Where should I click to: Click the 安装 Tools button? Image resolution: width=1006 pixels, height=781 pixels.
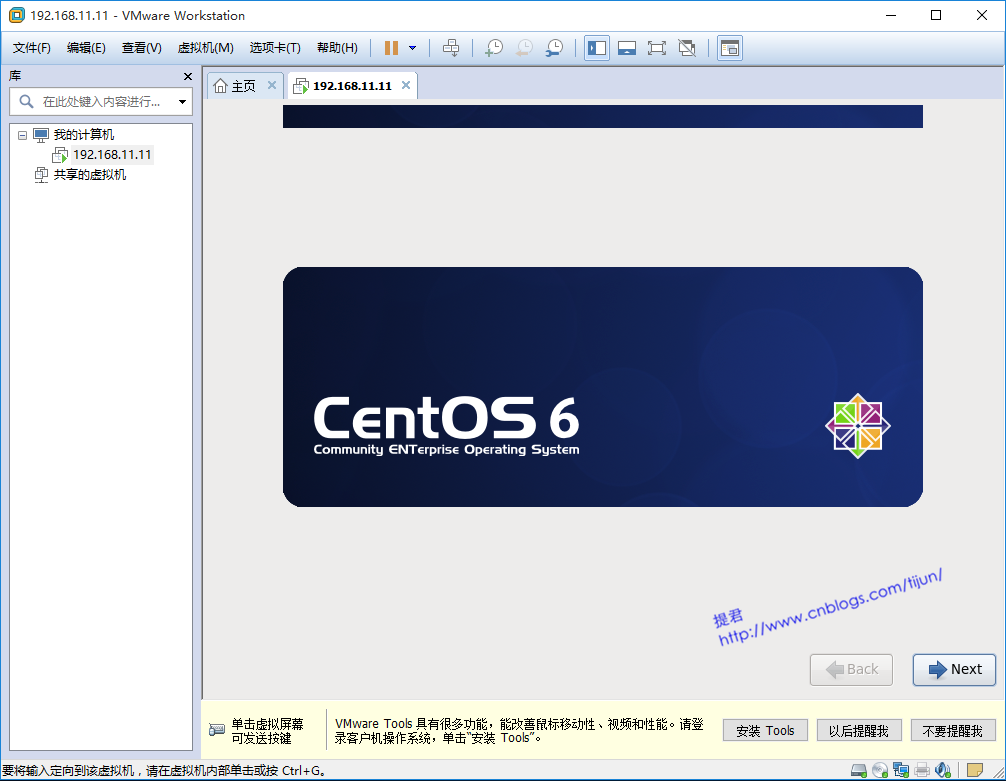click(x=765, y=730)
